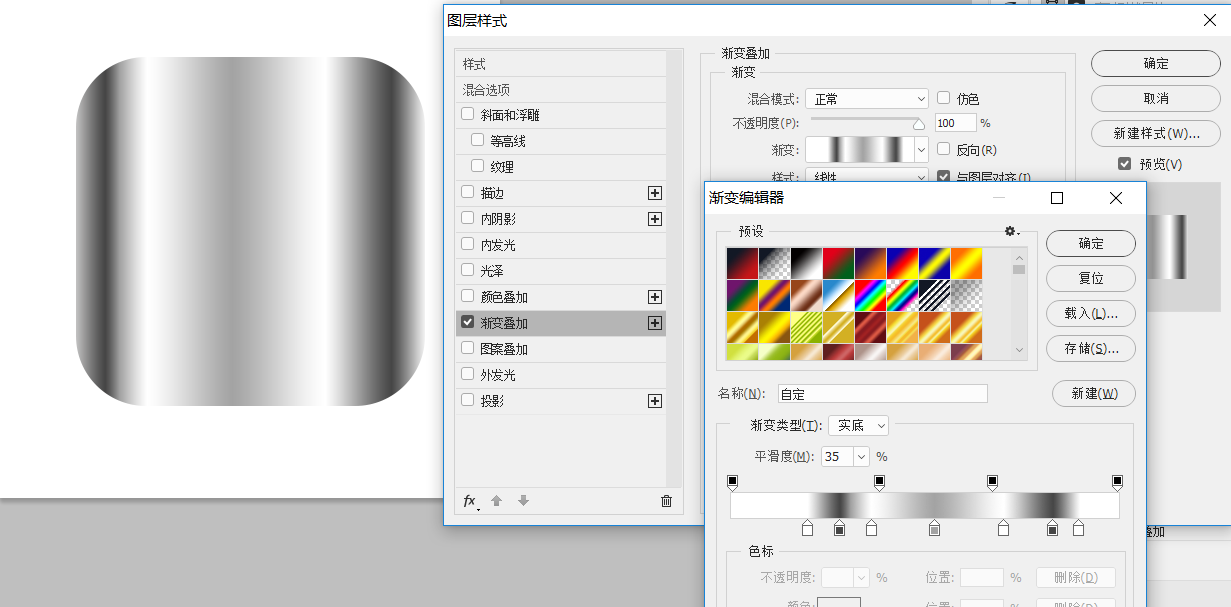Select the 外发光 row in styles list
The width and height of the screenshot is (1231, 607).
[x=560, y=375]
